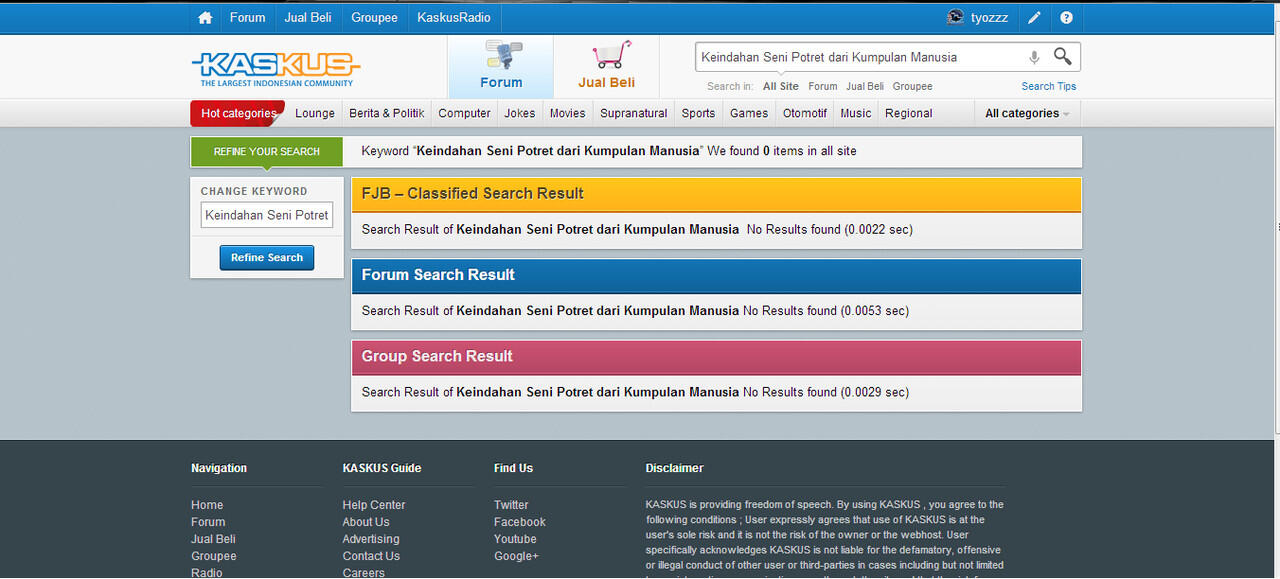Open footer Contact Us link
The image size is (1280, 579).
(371, 556)
